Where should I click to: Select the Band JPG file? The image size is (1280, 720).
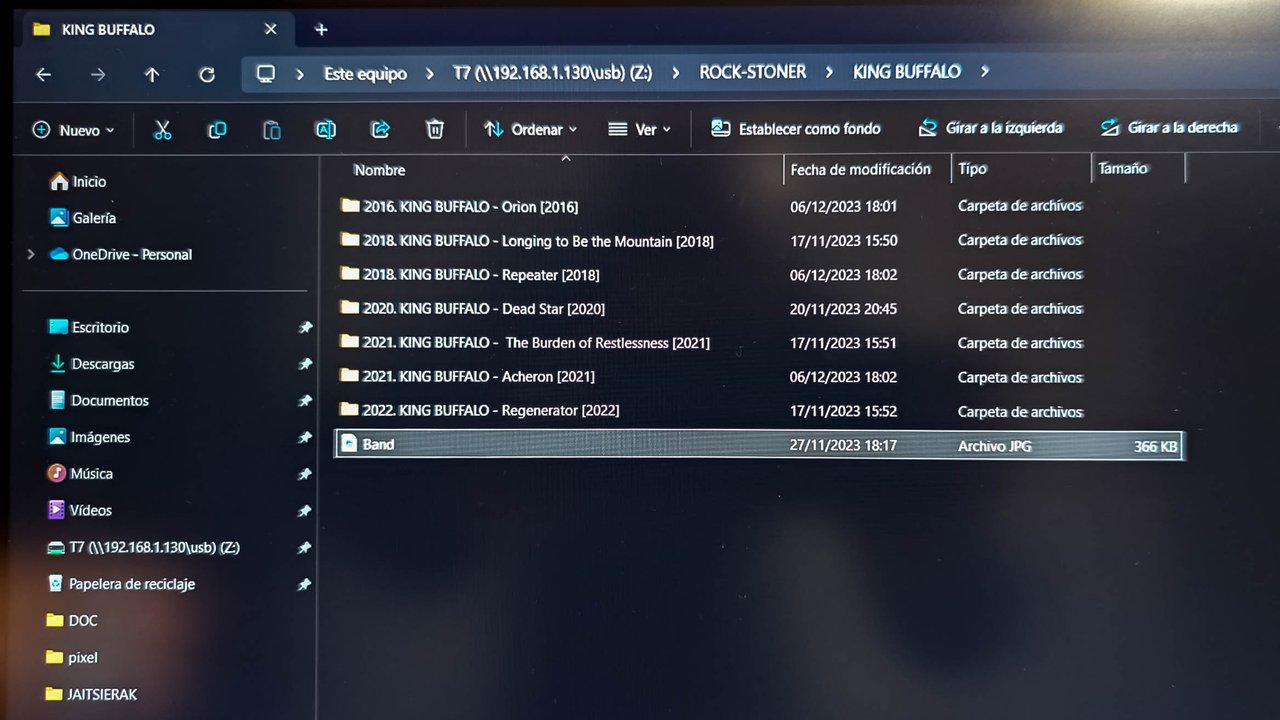758,445
